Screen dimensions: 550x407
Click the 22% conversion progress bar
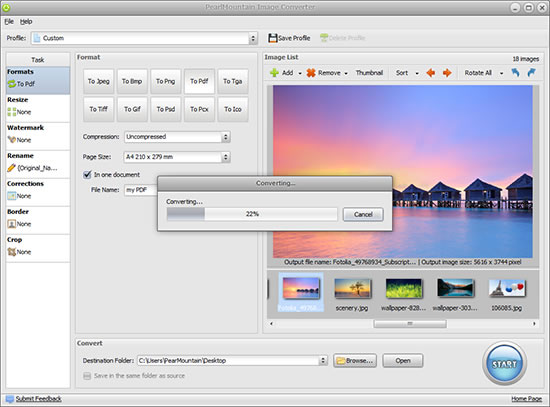(252, 214)
